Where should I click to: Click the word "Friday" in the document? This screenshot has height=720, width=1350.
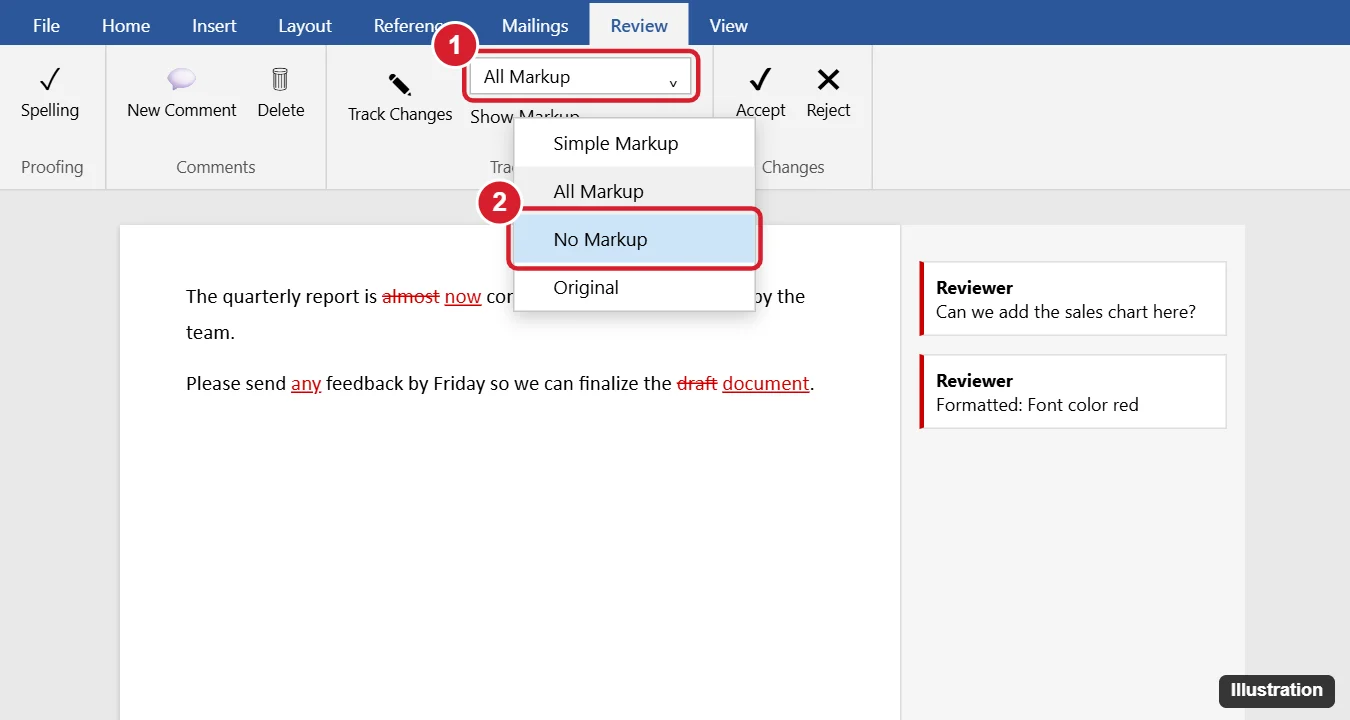point(459,384)
